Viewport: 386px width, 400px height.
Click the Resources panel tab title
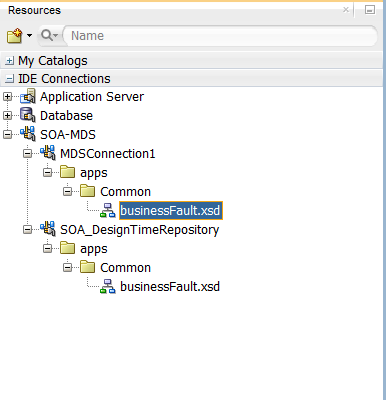click(x=34, y=10)
